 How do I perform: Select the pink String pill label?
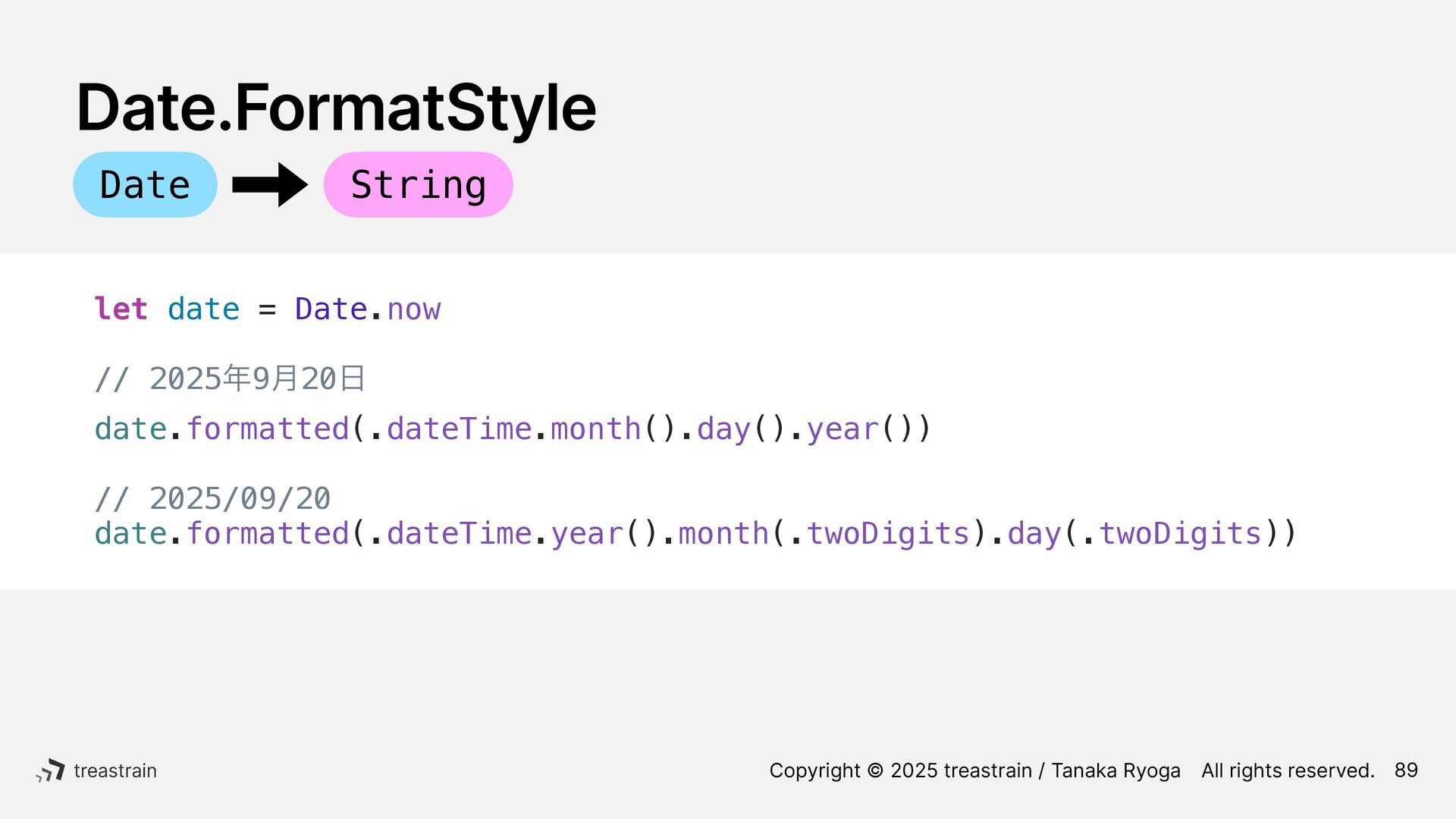(418, 184)
